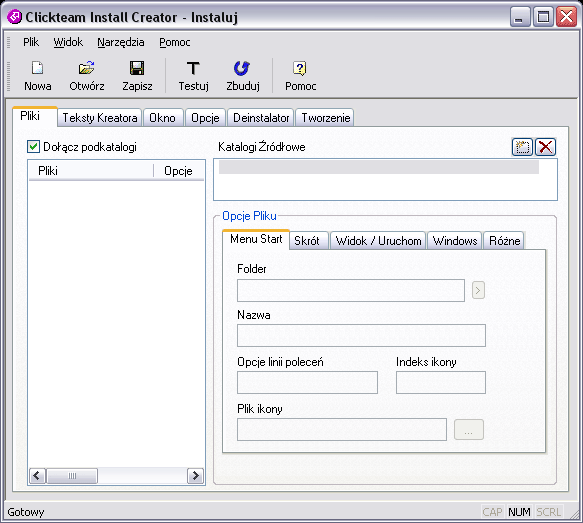Click the right arrow of the horizontal scrollbar
The image size is (583, 523).
pos(196,475)
